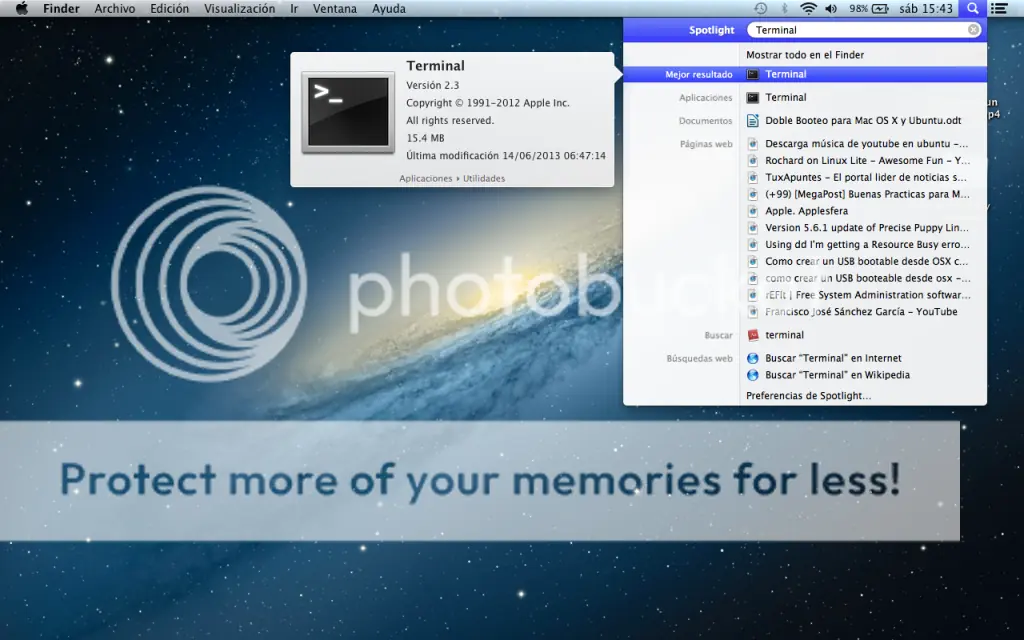Click the globe icon for Wikipedia search
Screen dimensions: 1024x640
(753, 375)
